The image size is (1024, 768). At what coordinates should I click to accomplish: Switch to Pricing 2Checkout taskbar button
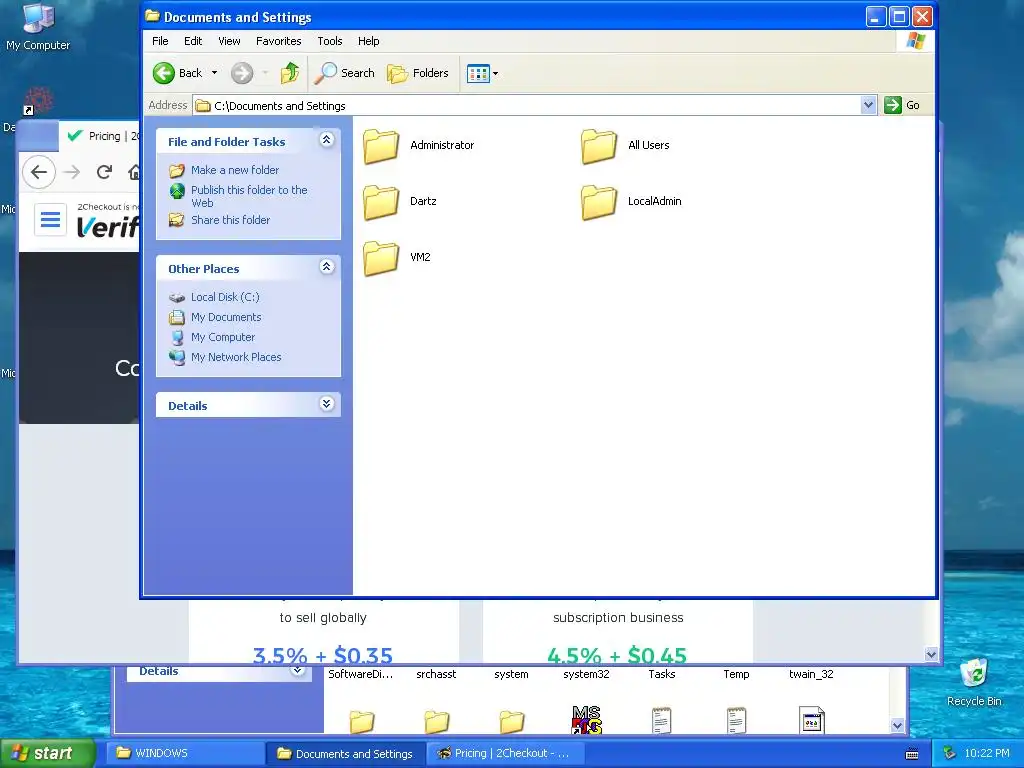pos(506,754)
